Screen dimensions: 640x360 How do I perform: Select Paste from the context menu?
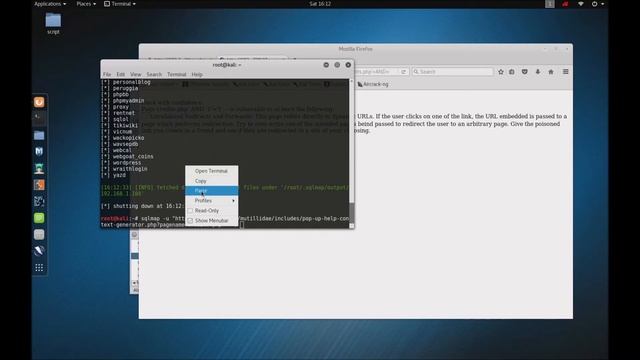tap(212, 191)
